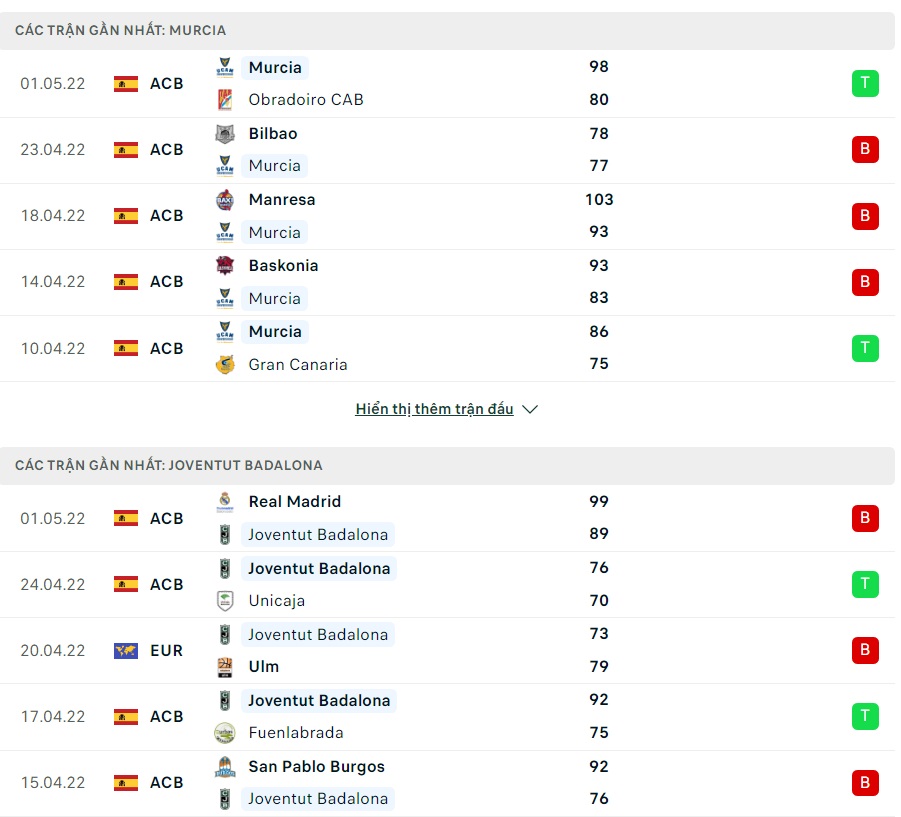Click the green T badge for Murcia vs Obradoiro
This screenshot has width=901, height=817.
point(865,84)
